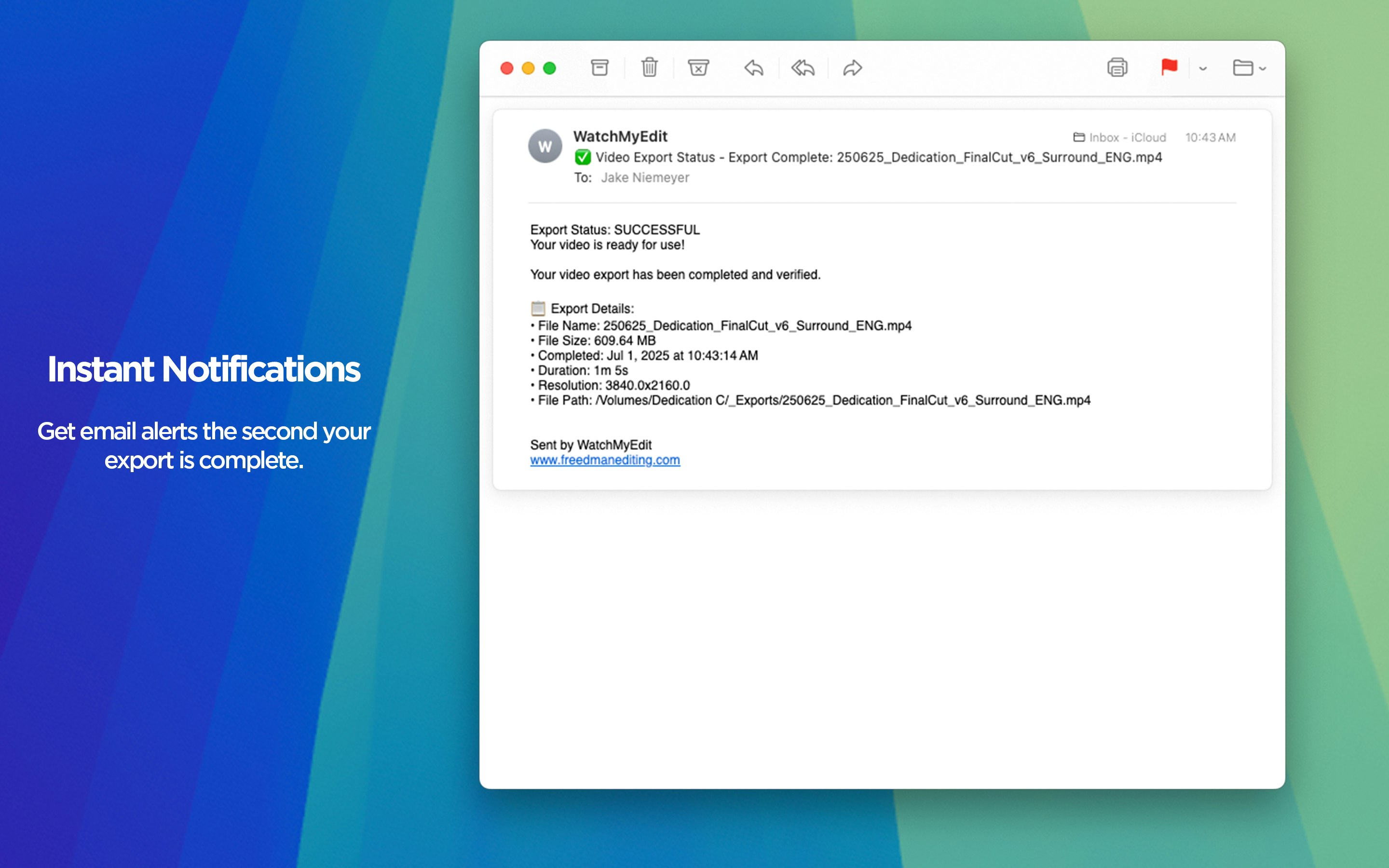Click the Reply All arrows icon
Screen dimensions: 1389x868
pos(803,68)
